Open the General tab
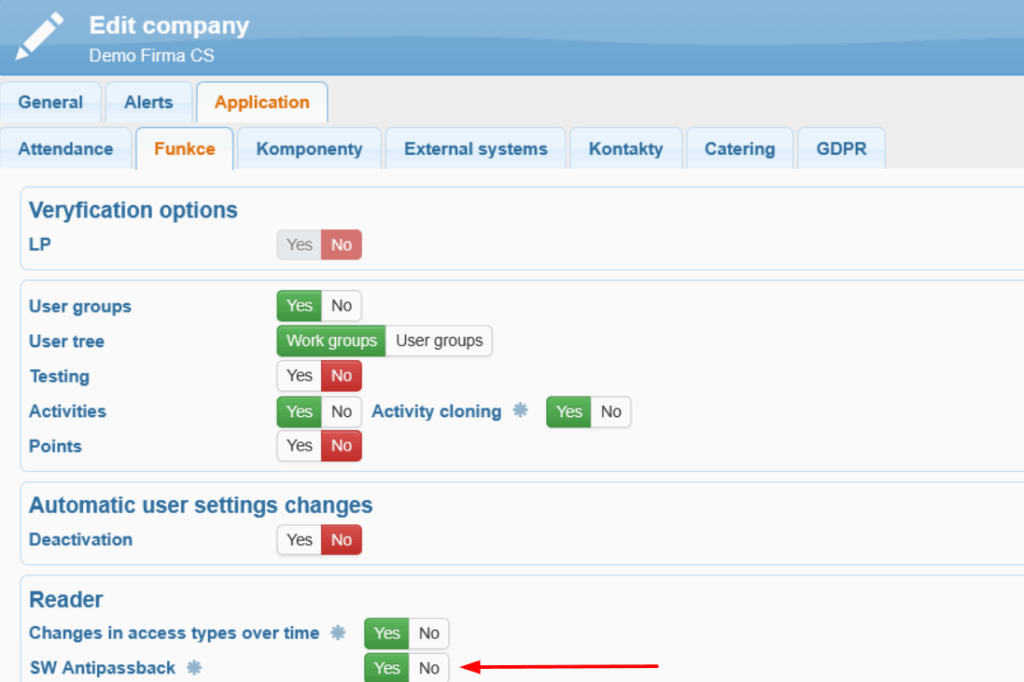This screenshot has width=1024, height=682. pyautogui.click(x=51, y=102)
